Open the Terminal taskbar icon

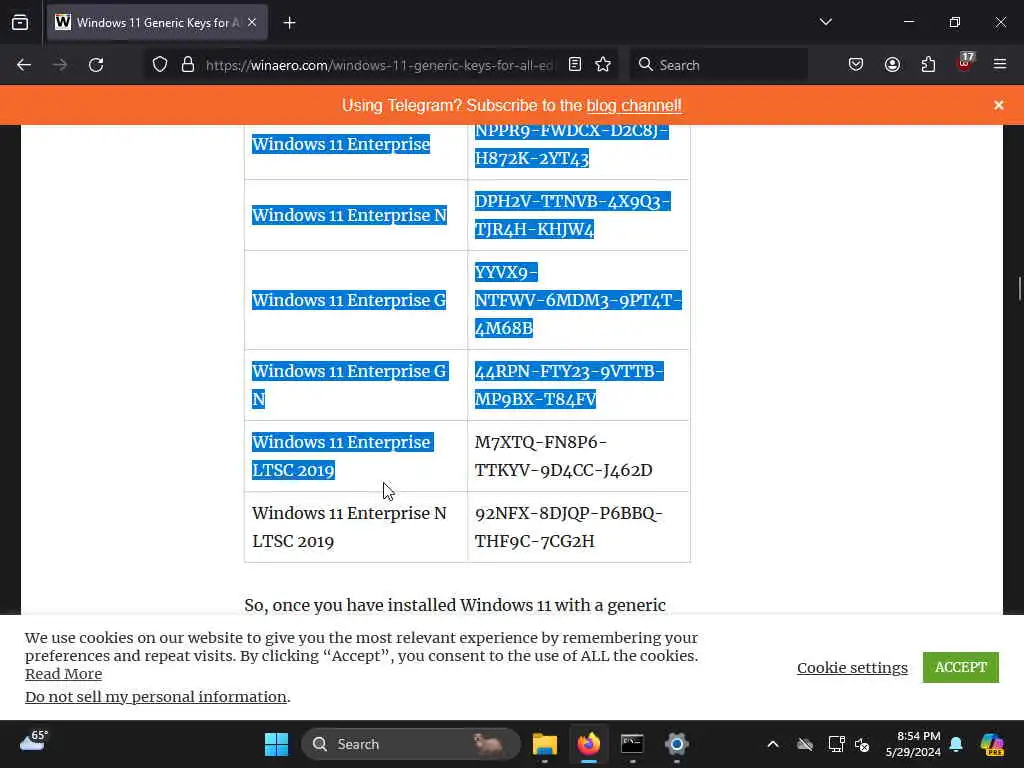click(632, 744)
